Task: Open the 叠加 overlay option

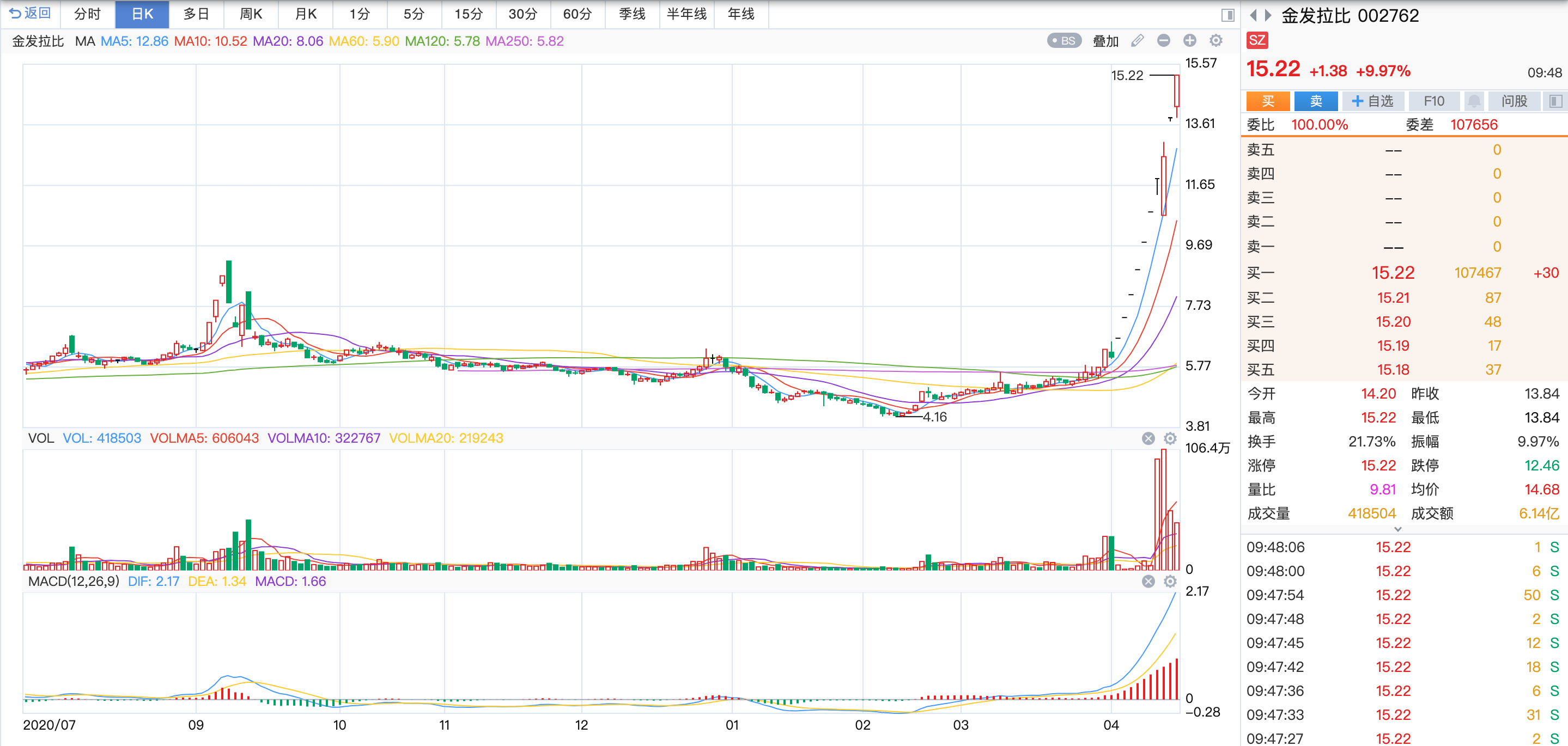Action: 1105,41
